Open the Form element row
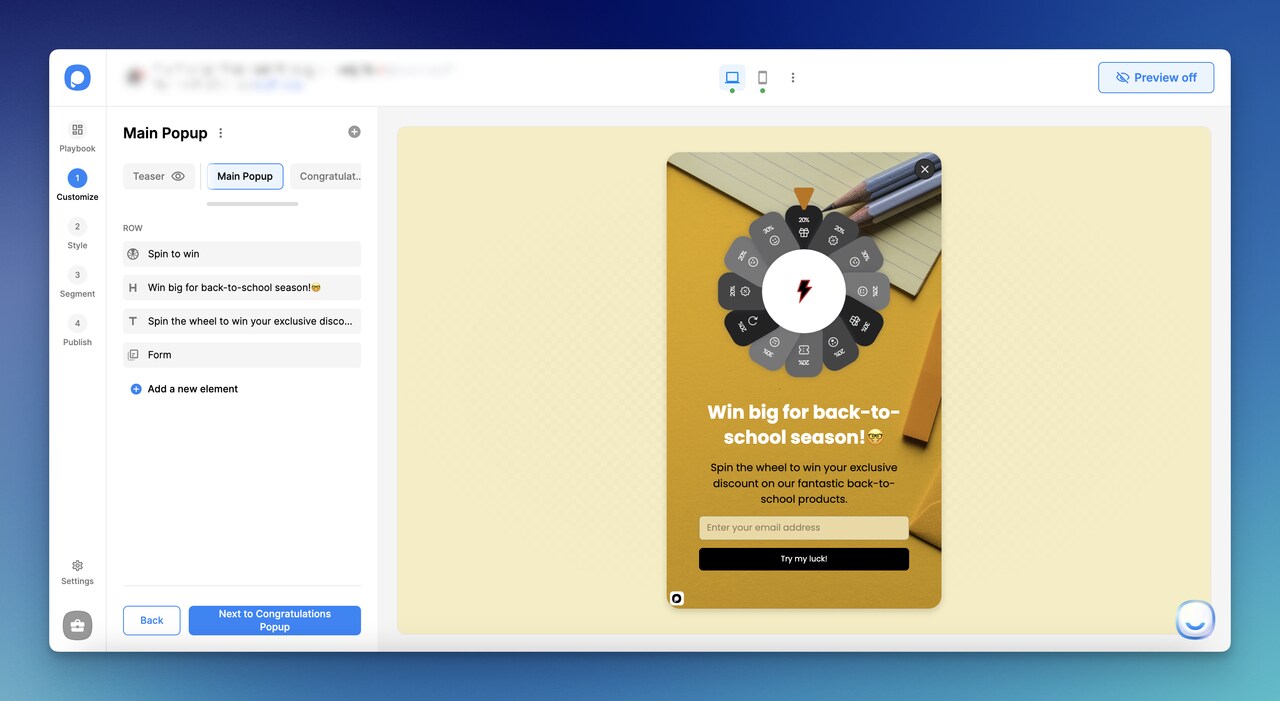 [x=242, y=355]
